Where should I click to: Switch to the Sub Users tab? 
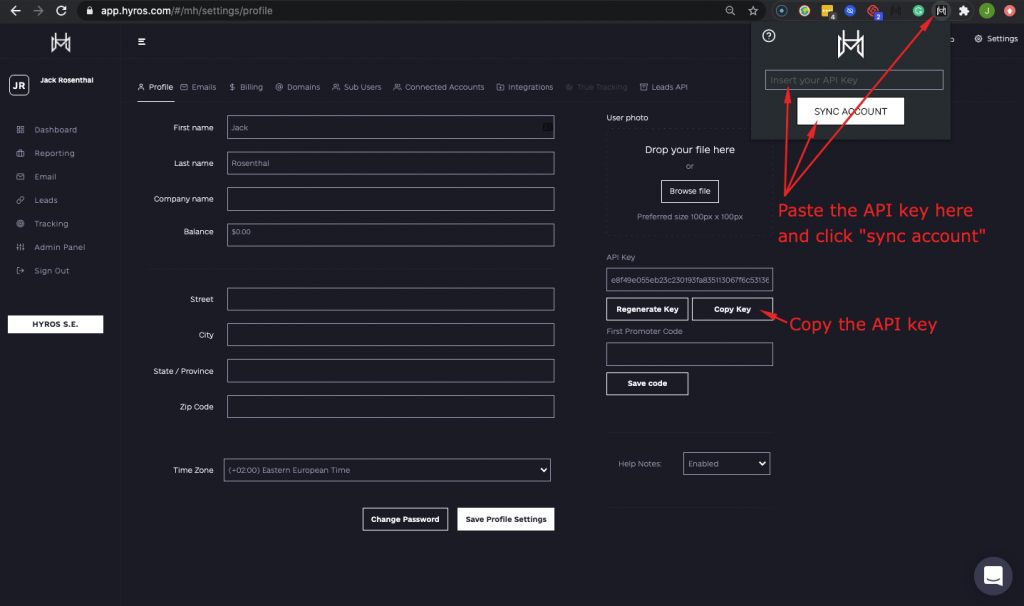pos(357,87)
